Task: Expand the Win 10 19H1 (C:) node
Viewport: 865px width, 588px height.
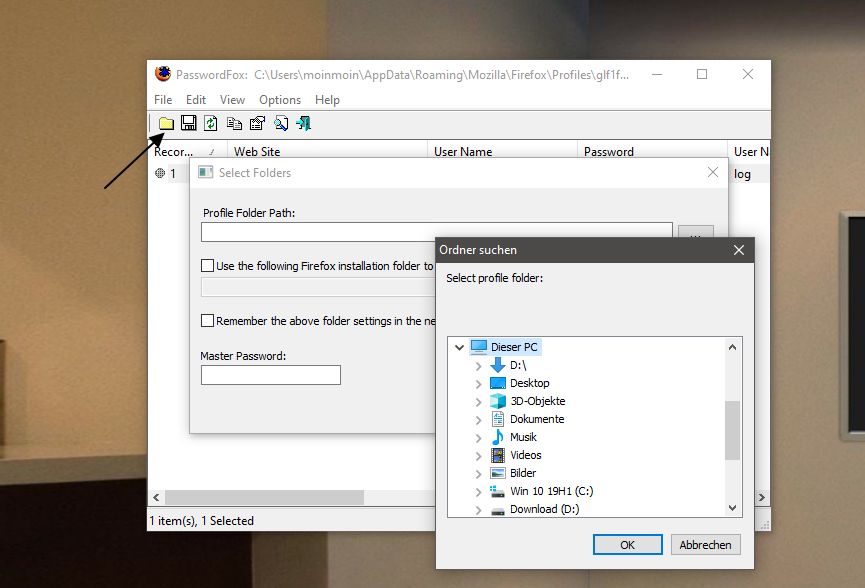Action: (x=479, y=491)
